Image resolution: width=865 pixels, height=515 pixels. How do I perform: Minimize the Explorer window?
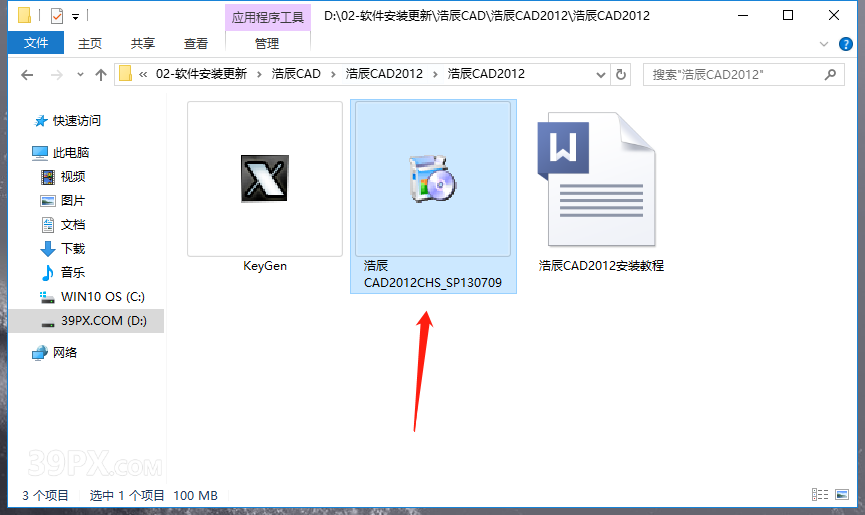tap(743, 15)
